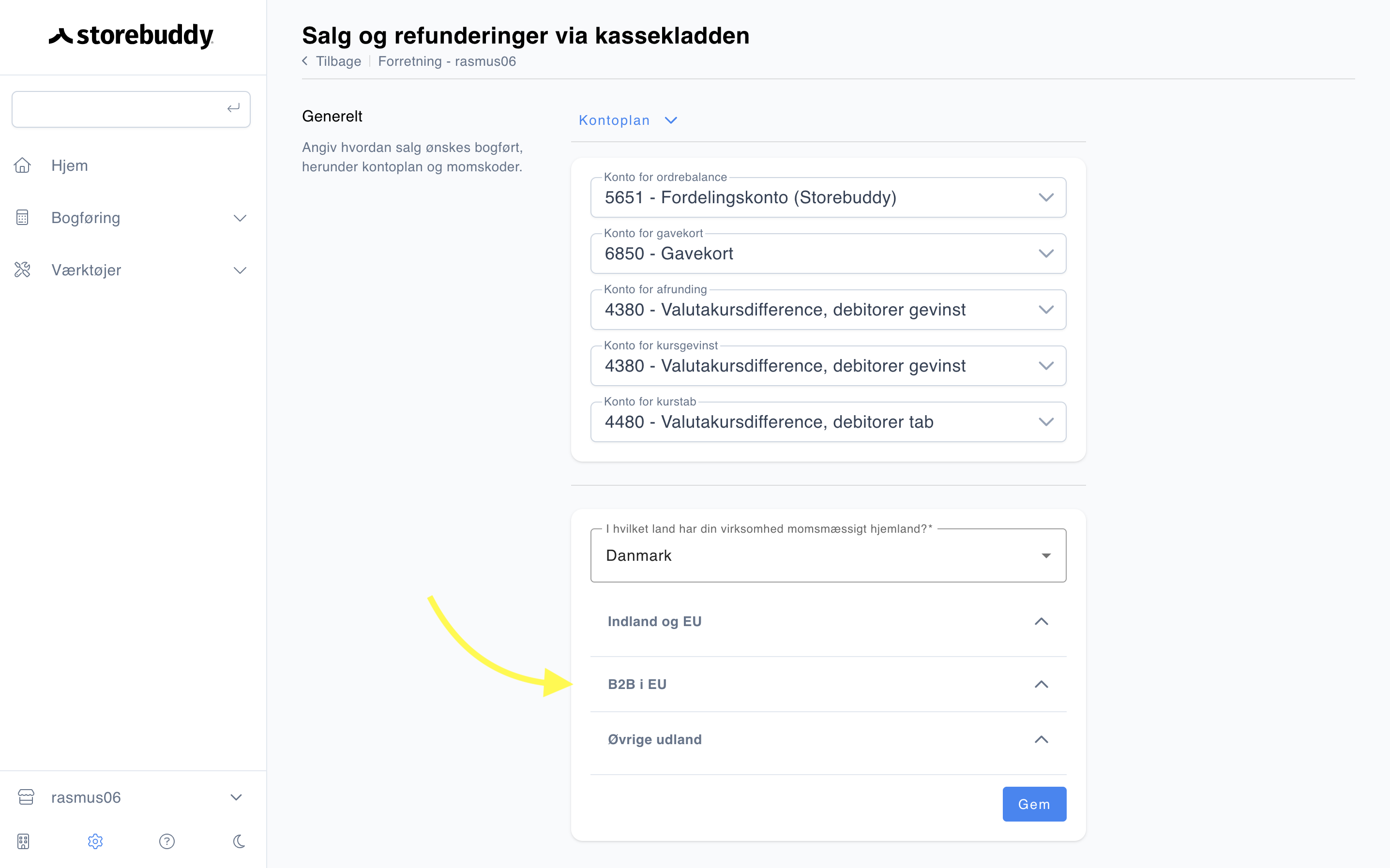The image size is (1390, 868).
Task: Open the Konto for gavekort dropdown
Action: pyautogui.click(x=828, y=253)
